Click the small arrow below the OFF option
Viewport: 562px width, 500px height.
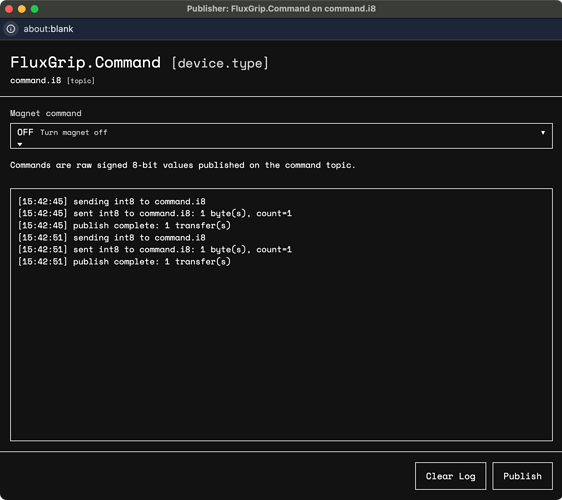(x=20, y=144)
